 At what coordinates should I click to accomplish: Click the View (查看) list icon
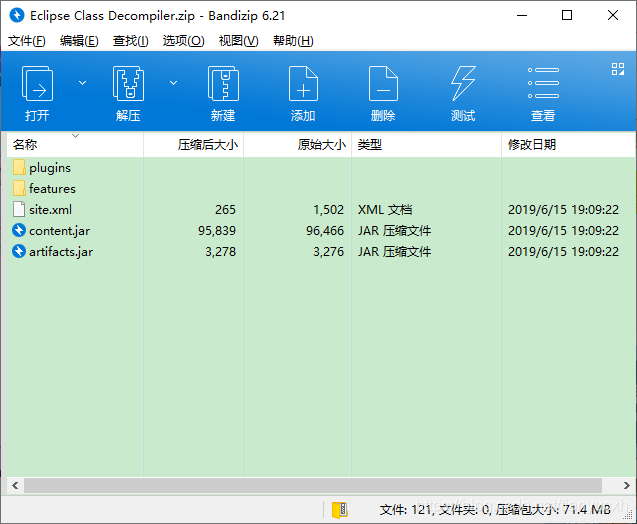tap(543, 83)
